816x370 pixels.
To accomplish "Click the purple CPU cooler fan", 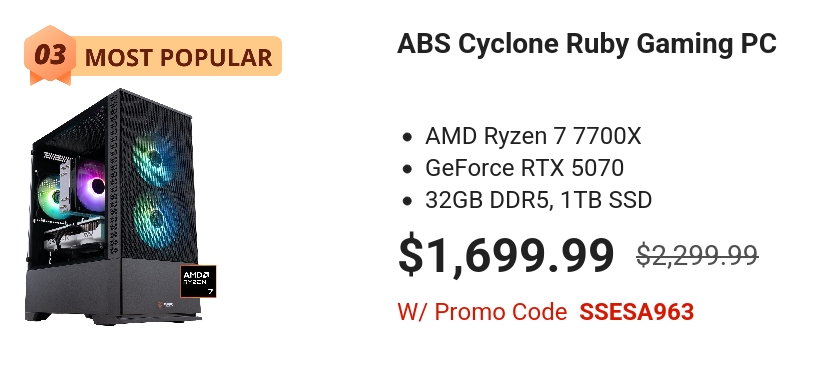I will (x=92, y=186).
